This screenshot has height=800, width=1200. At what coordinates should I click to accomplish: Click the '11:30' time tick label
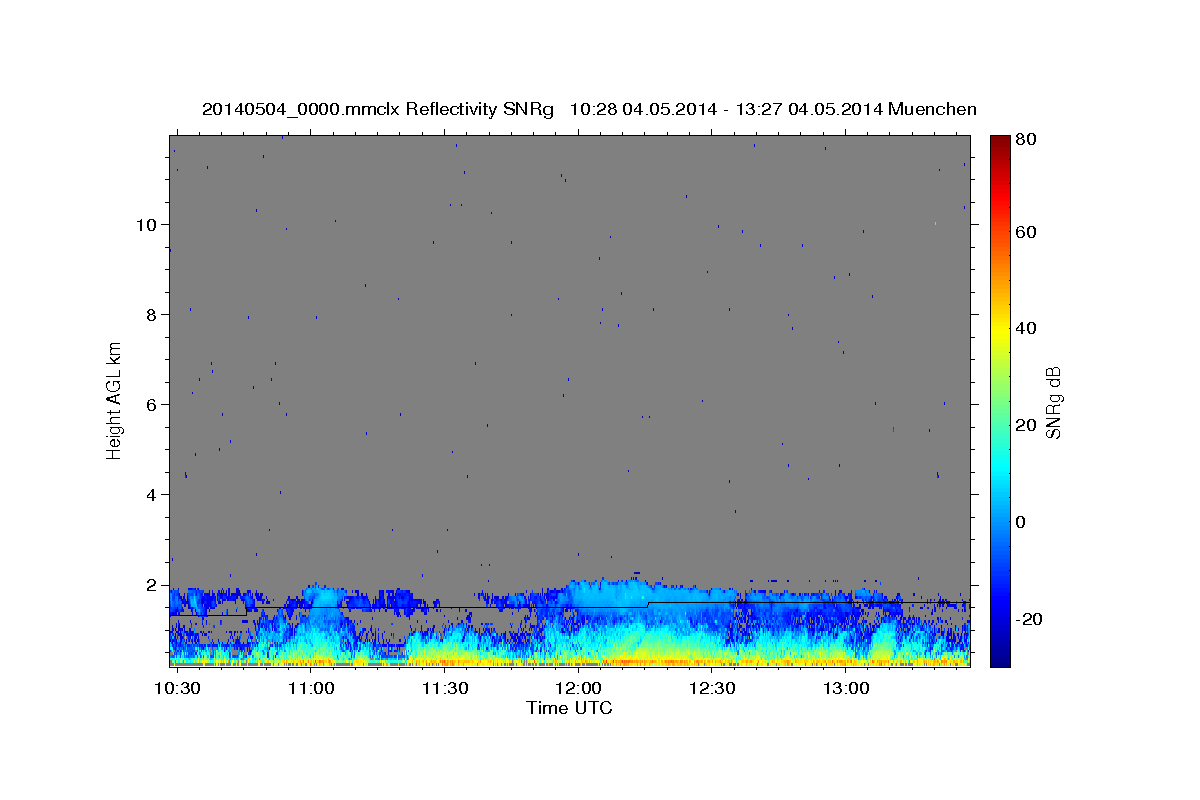[x=445, y=688]
